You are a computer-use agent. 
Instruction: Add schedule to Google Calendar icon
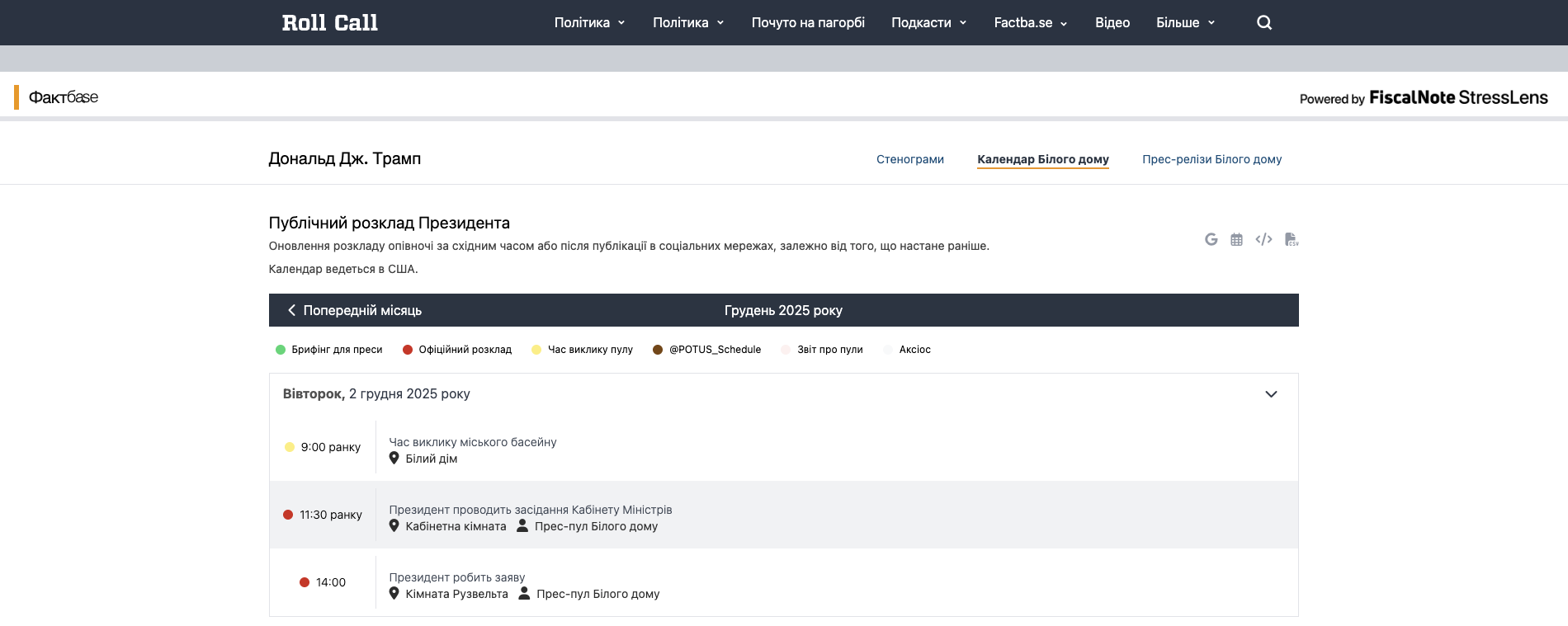[x=1211, y=239]
